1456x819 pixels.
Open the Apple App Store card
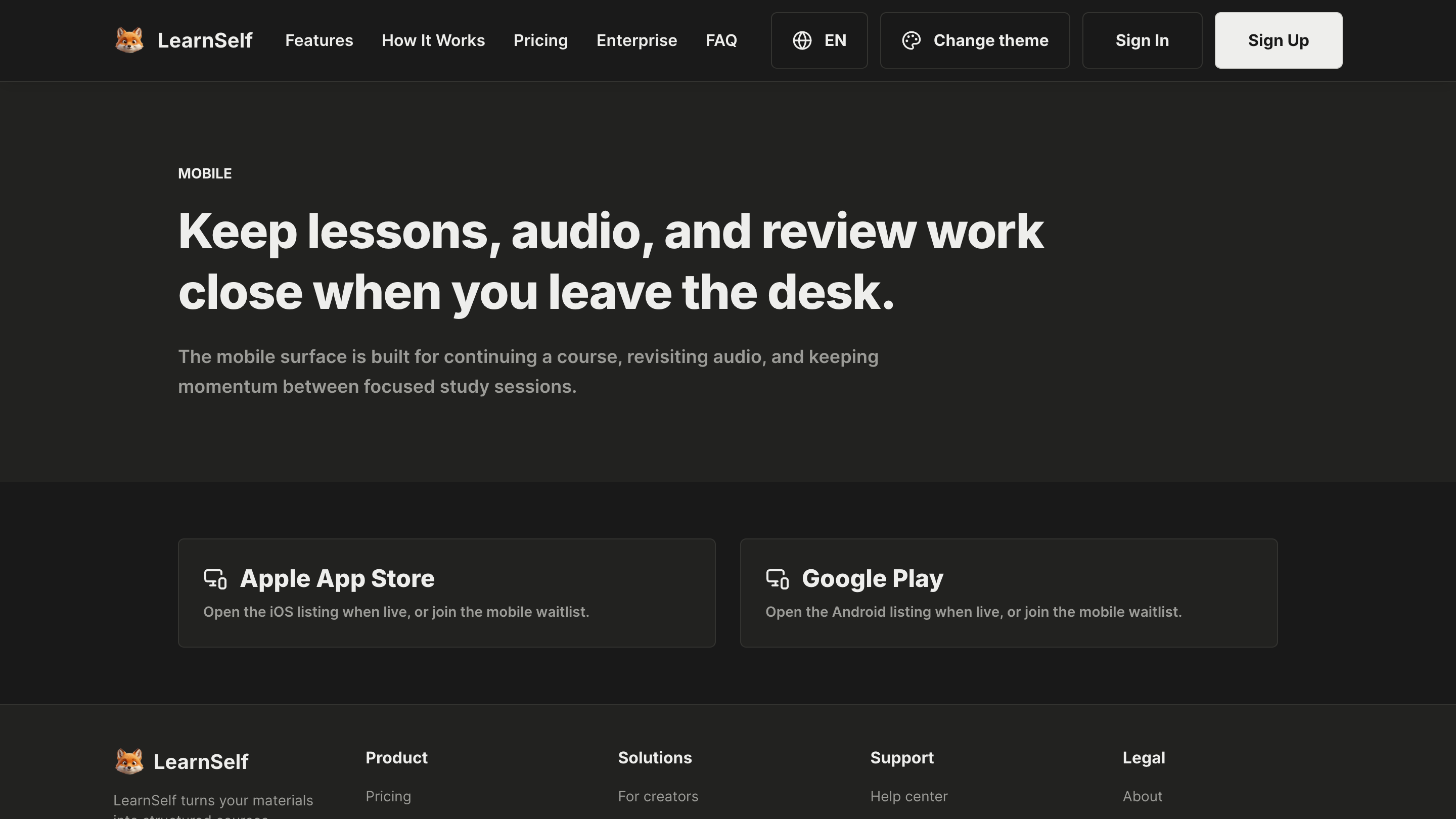pos(446,593)
